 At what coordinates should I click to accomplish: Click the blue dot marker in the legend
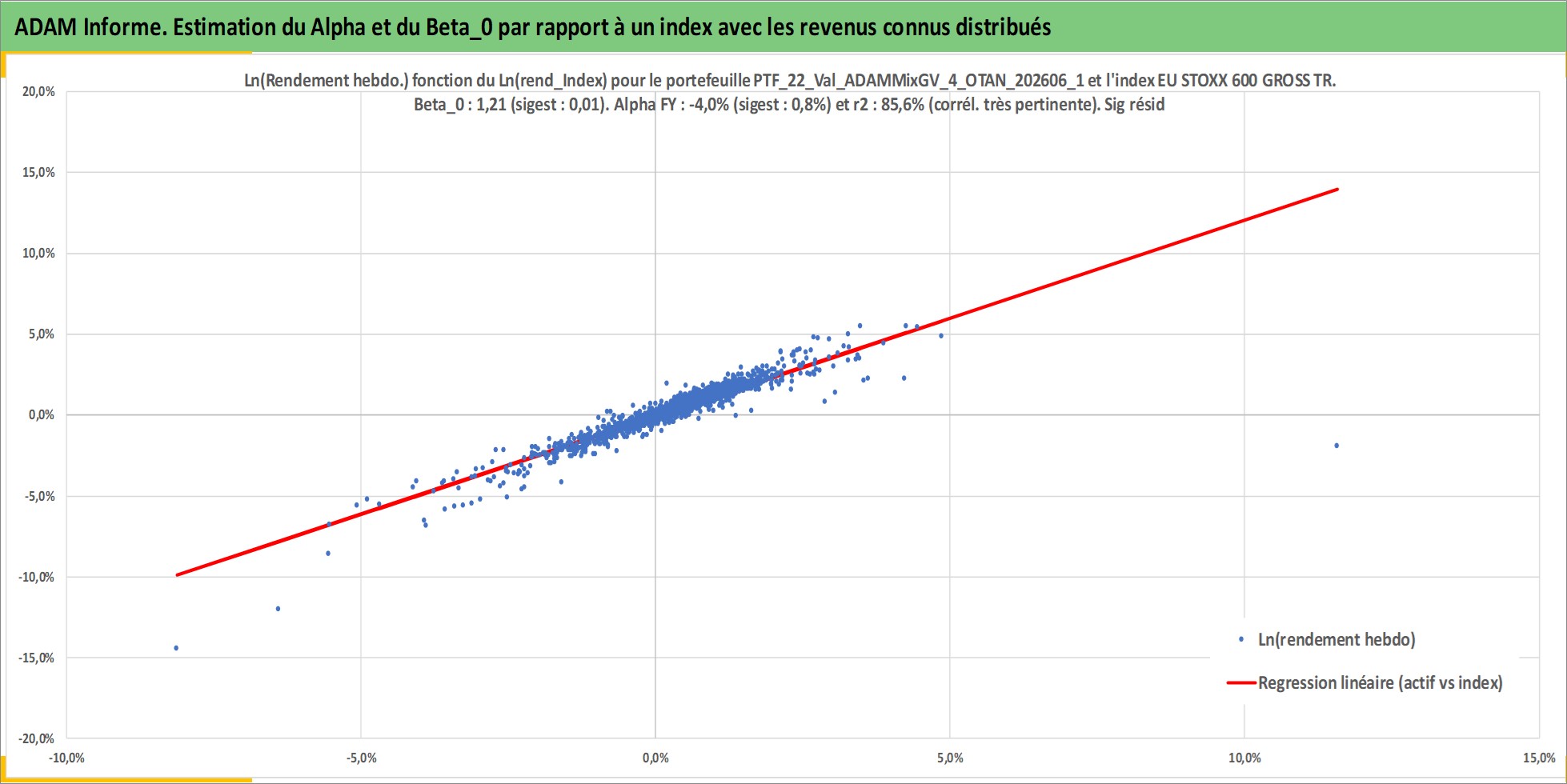pos(1241,639)
